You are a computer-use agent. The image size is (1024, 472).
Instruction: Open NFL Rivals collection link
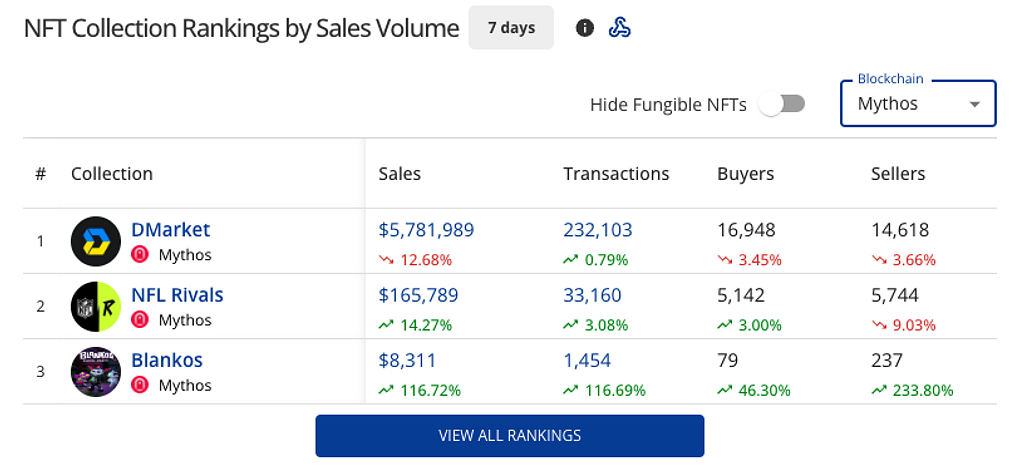[177, 295]
